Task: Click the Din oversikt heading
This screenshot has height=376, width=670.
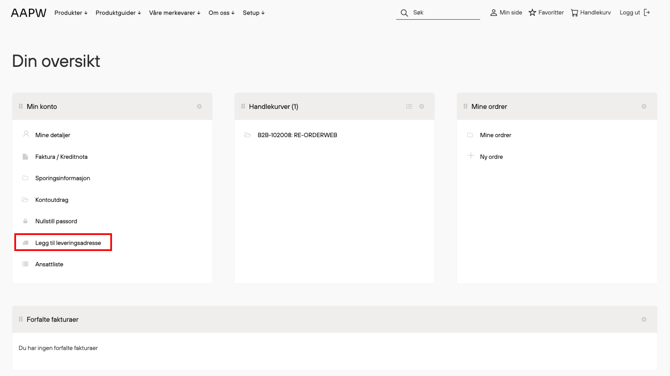Action: (x=56, y=61)
